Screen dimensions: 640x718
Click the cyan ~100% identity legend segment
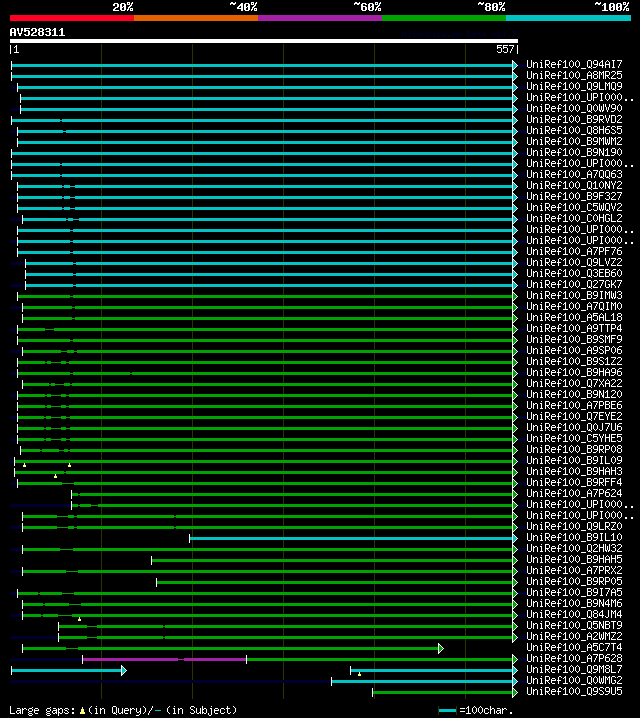(x=569, y=18)
